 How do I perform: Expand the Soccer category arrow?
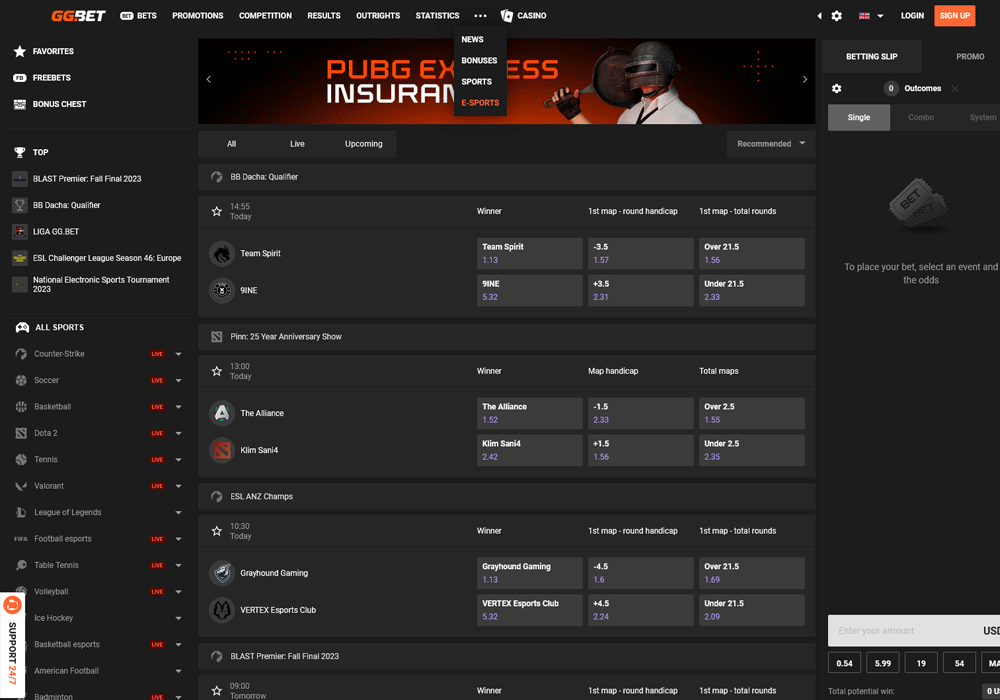pos(179,381)
